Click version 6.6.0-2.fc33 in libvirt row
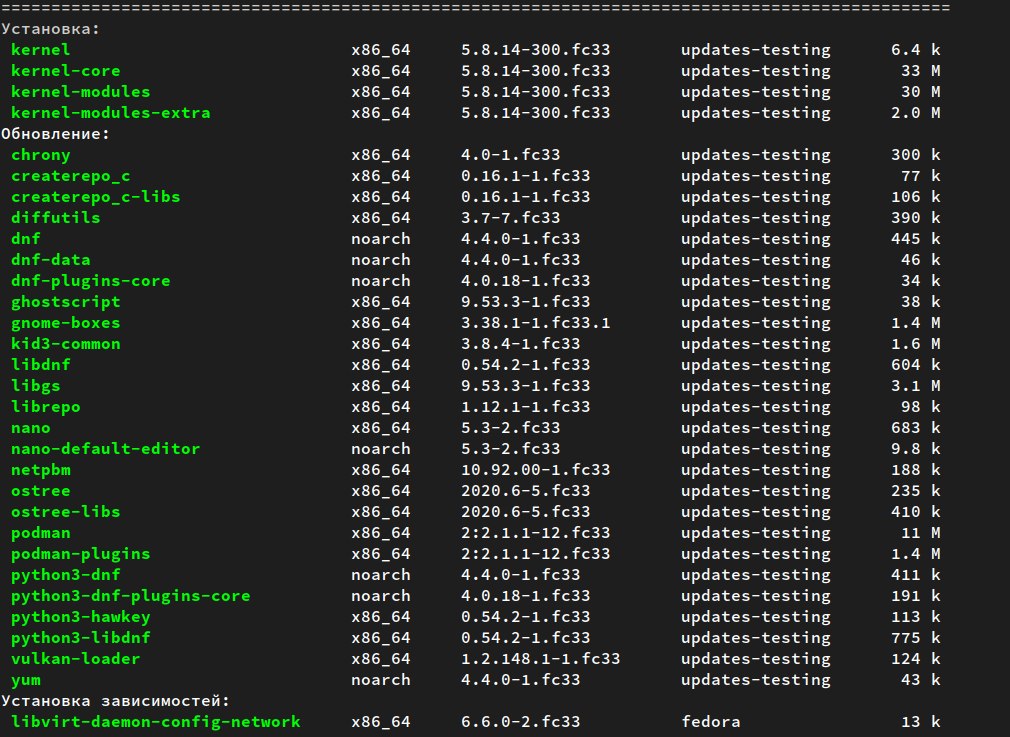This screenshot has width=1010, height=737. click(x=520, y=722)
